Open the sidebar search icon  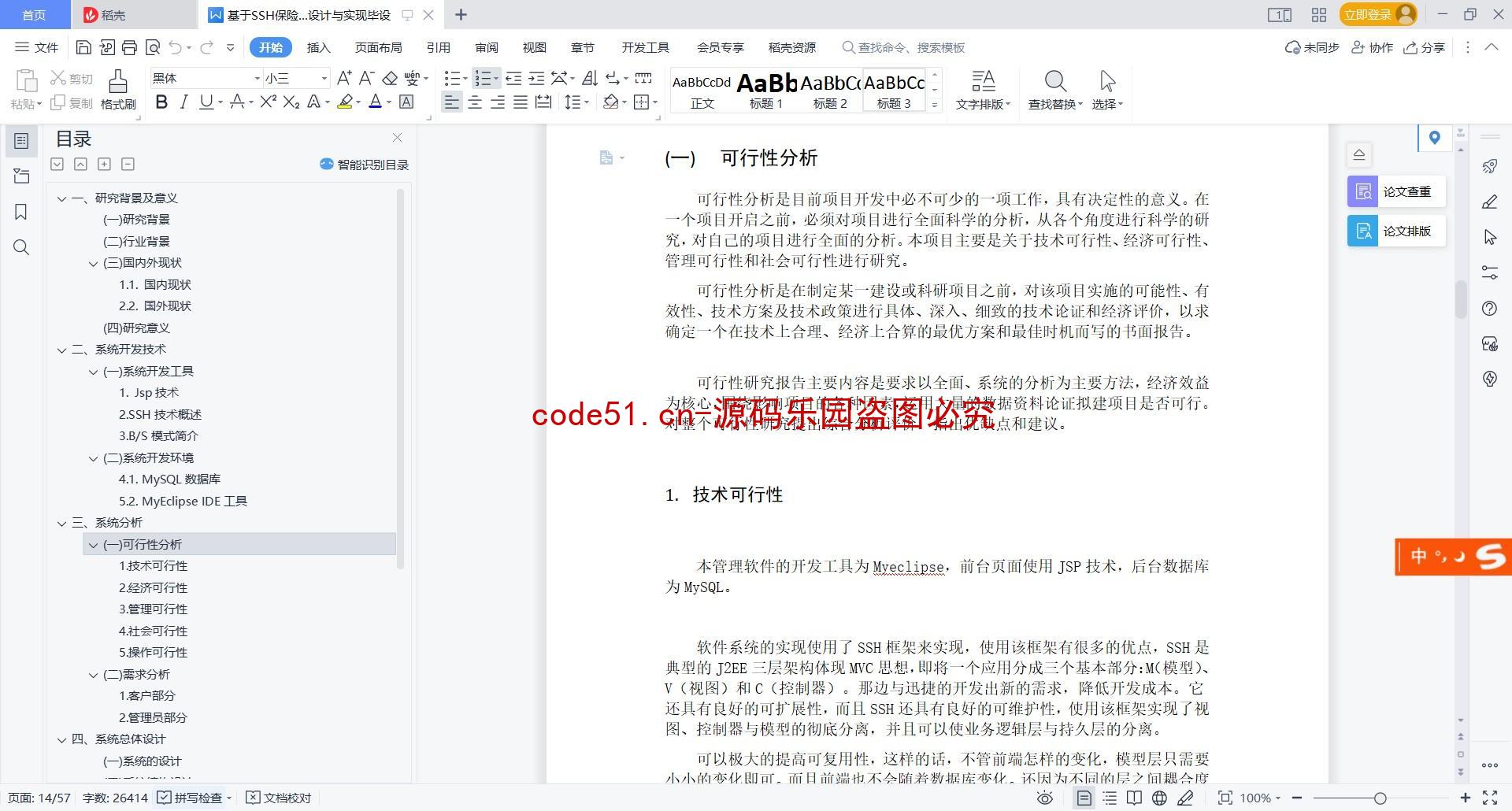pos(21,247)
